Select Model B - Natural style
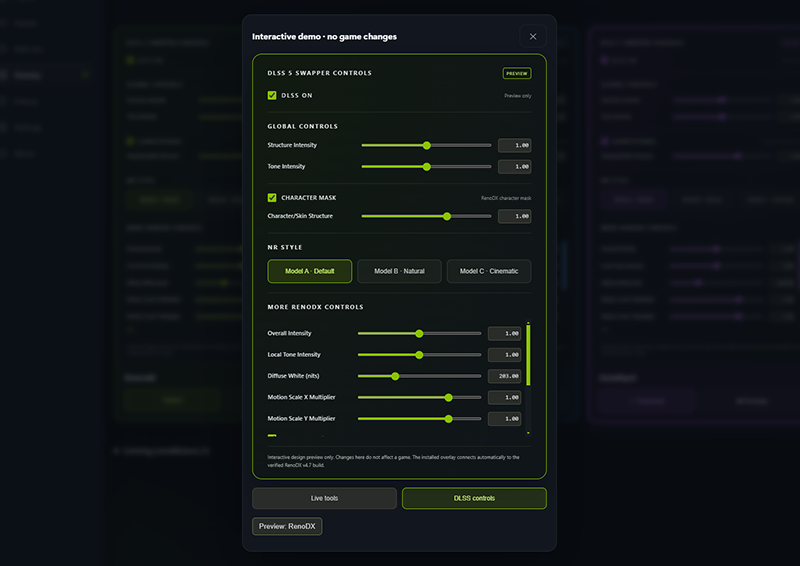The height and width of the screenshot is (566, 800). pyautogui.click(x=399, y=271)
